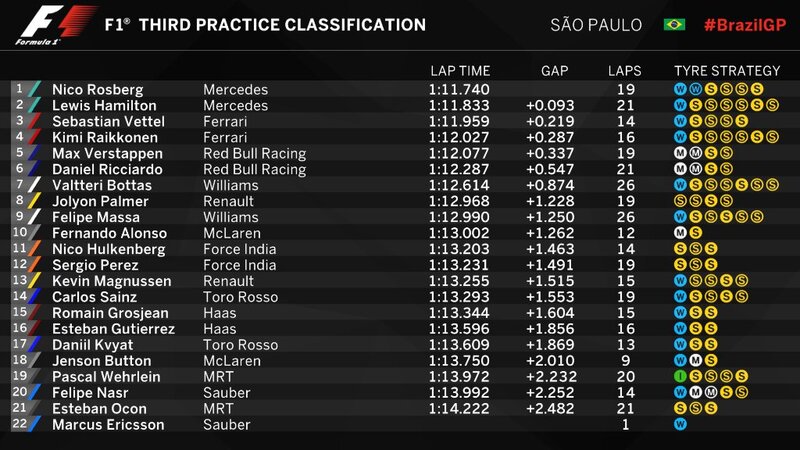Select driver name Sebastian Vettel
Screen dimensions: 800x450
tap(108, 121)
